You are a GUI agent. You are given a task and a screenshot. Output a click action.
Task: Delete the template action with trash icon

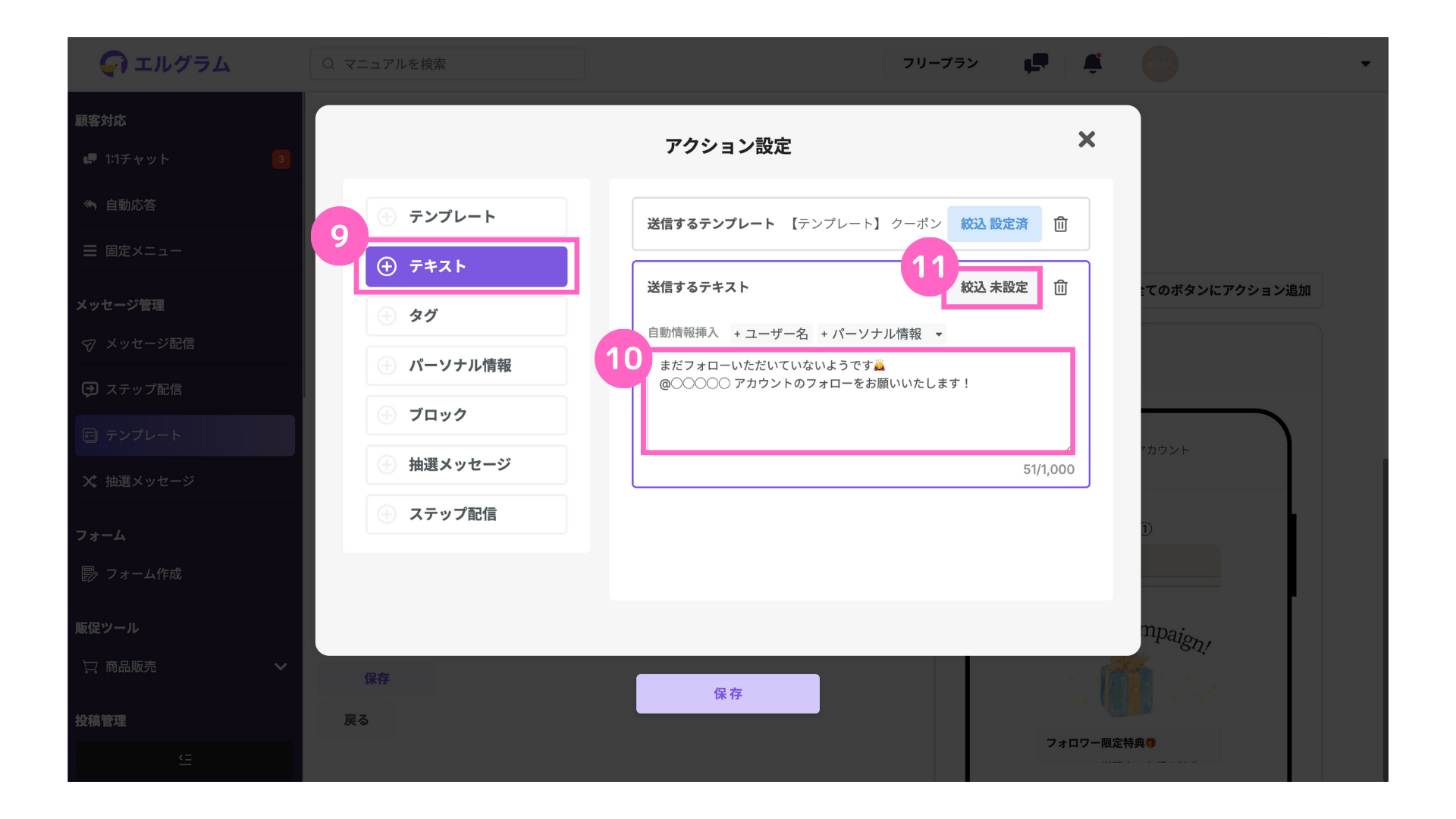pyautogui.click(x=1060, y=224)
